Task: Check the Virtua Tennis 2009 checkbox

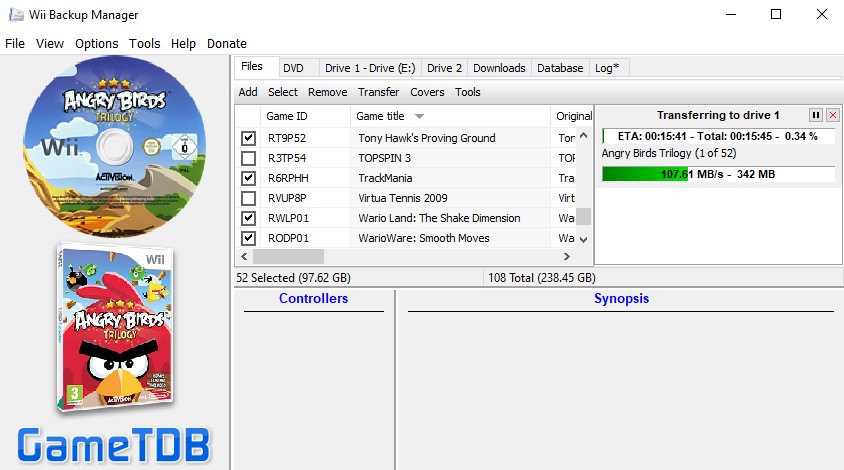Action: [x=248, y=198]
